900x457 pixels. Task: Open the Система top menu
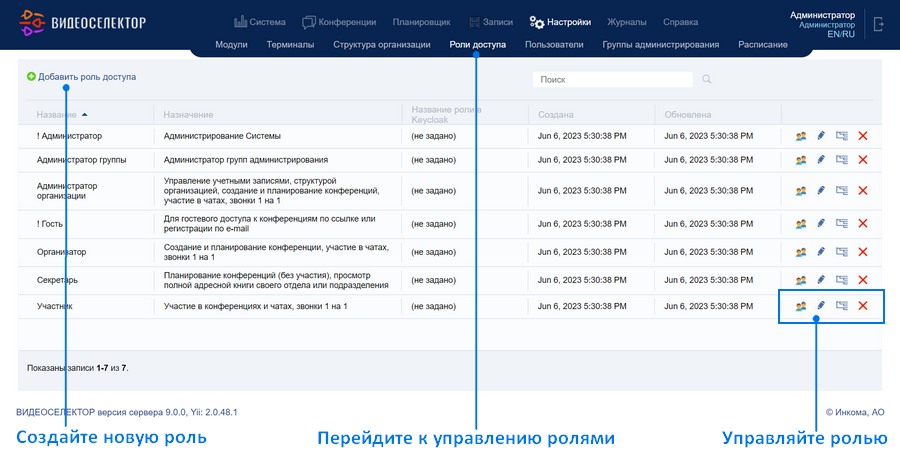coord(260,22)
